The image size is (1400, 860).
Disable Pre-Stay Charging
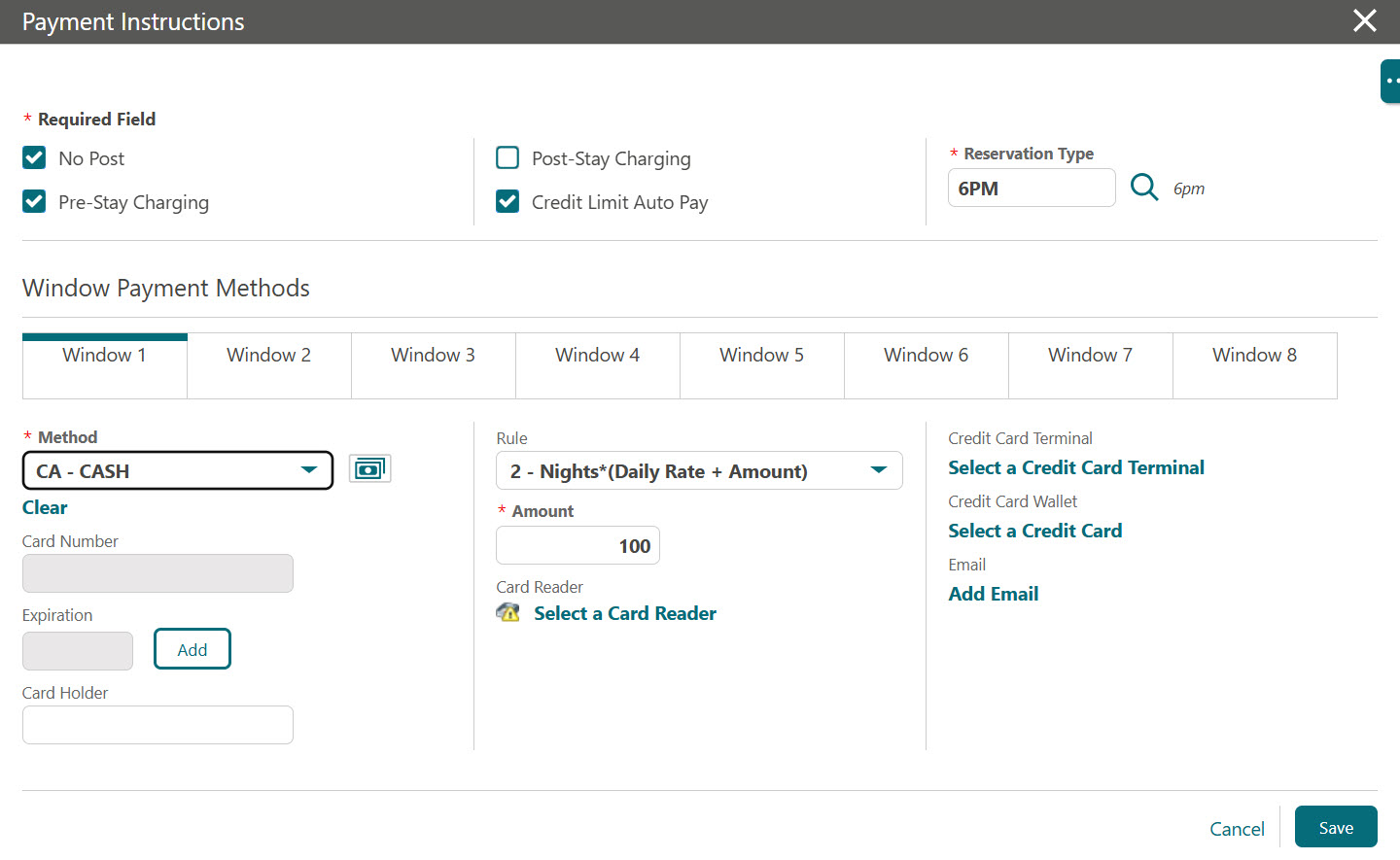(34, 202)
